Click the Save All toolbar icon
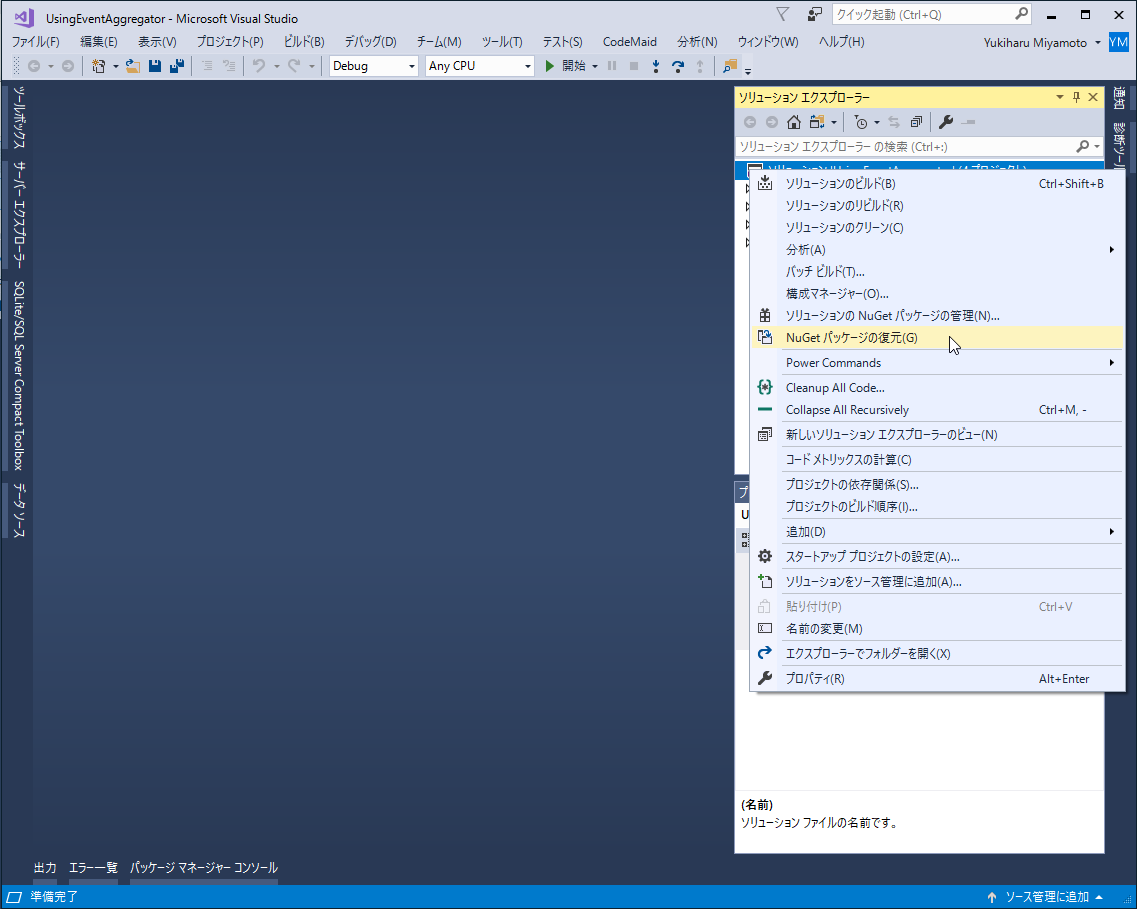 coord(176,66)
